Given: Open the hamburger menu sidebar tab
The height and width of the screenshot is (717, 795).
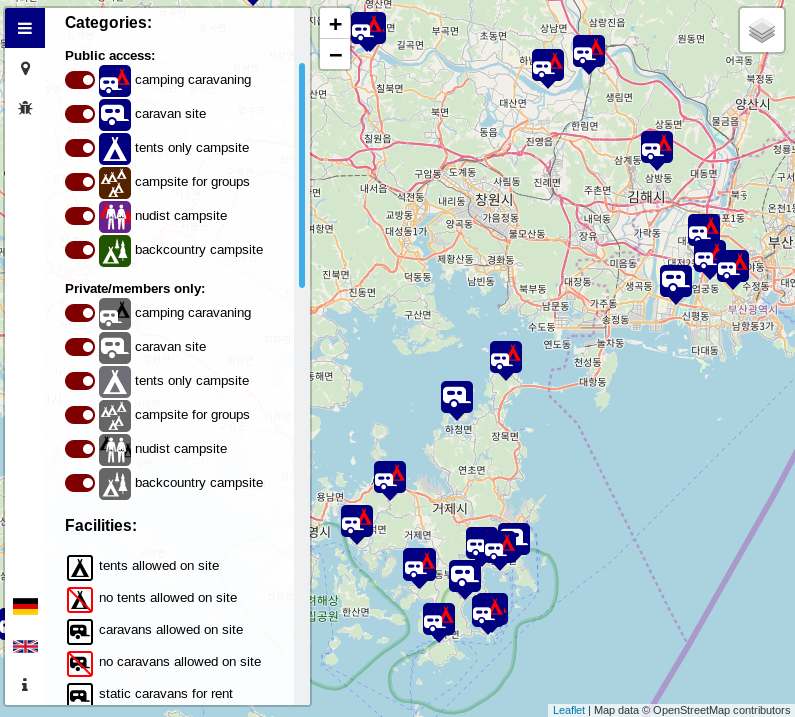Looking at the screenshot, I should point(25,28).
